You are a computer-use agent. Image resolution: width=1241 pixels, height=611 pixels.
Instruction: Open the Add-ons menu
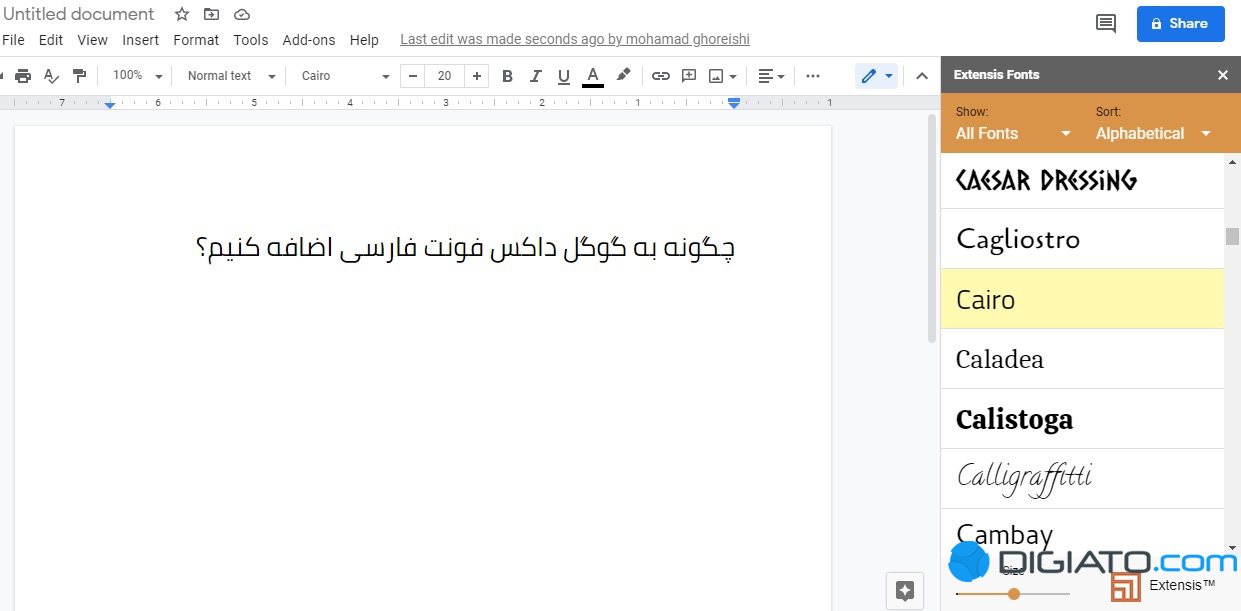tap(309, 40)
